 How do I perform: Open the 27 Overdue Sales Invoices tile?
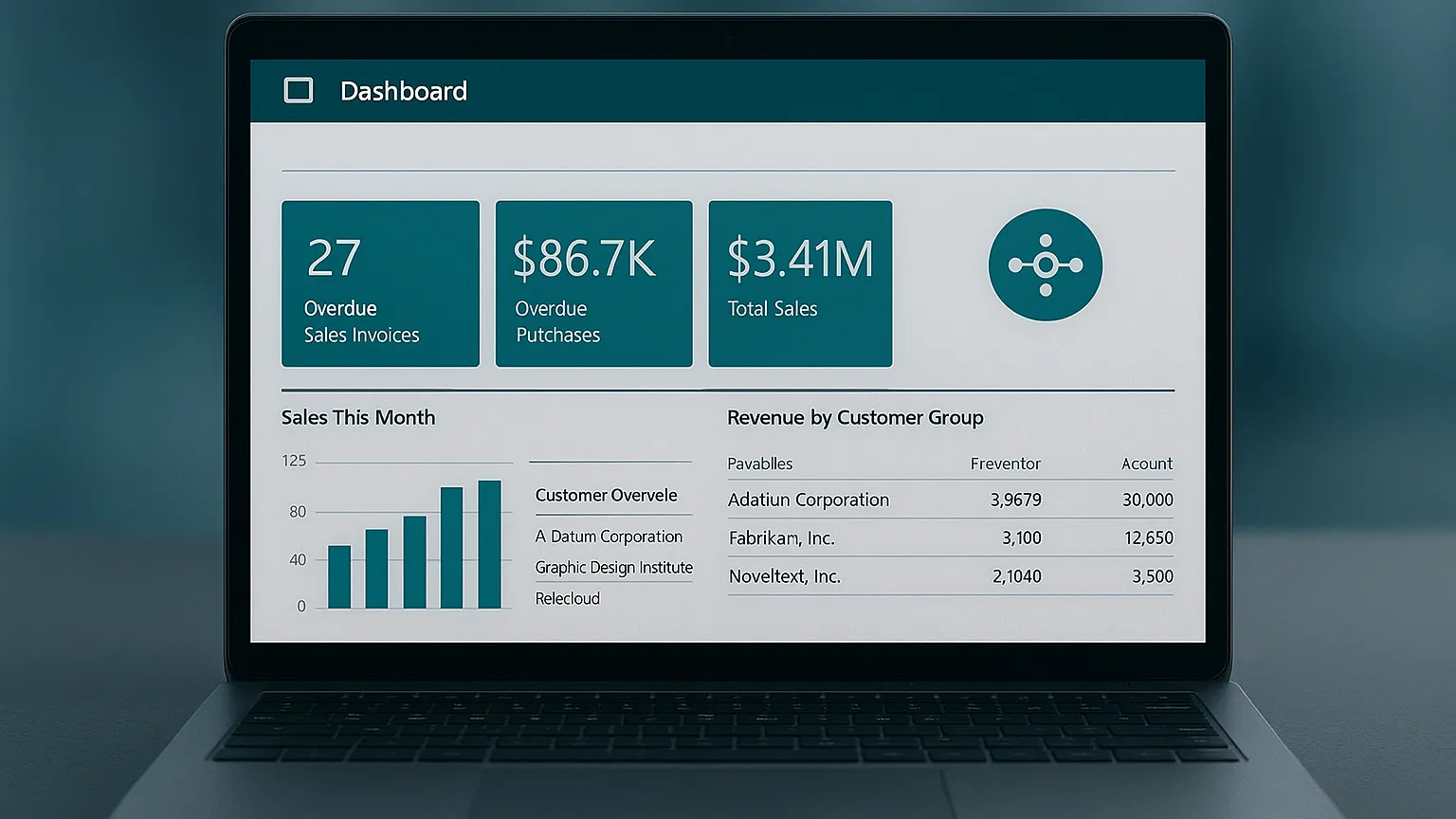pyautogui.click(x=380, y=283)
